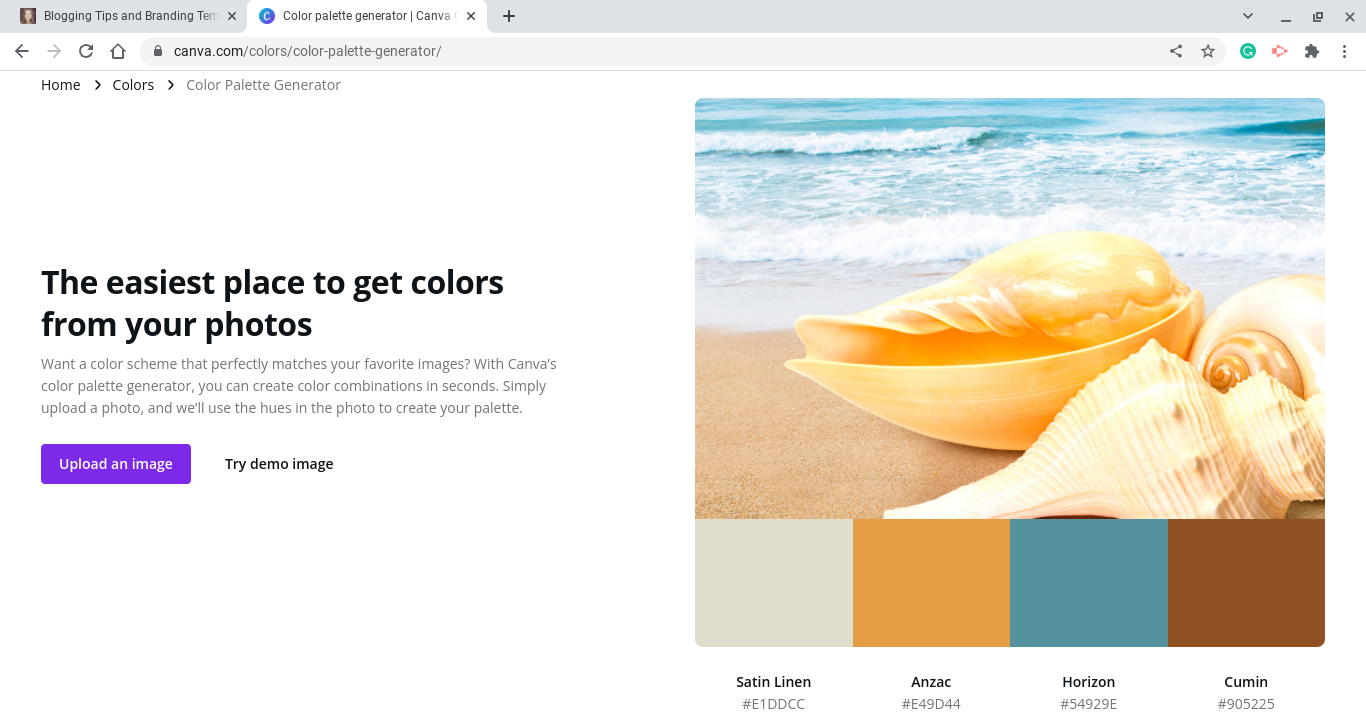The image size is (1366, 720).
Task: Close the Color palette generator tab
Action: click(471, 16)
